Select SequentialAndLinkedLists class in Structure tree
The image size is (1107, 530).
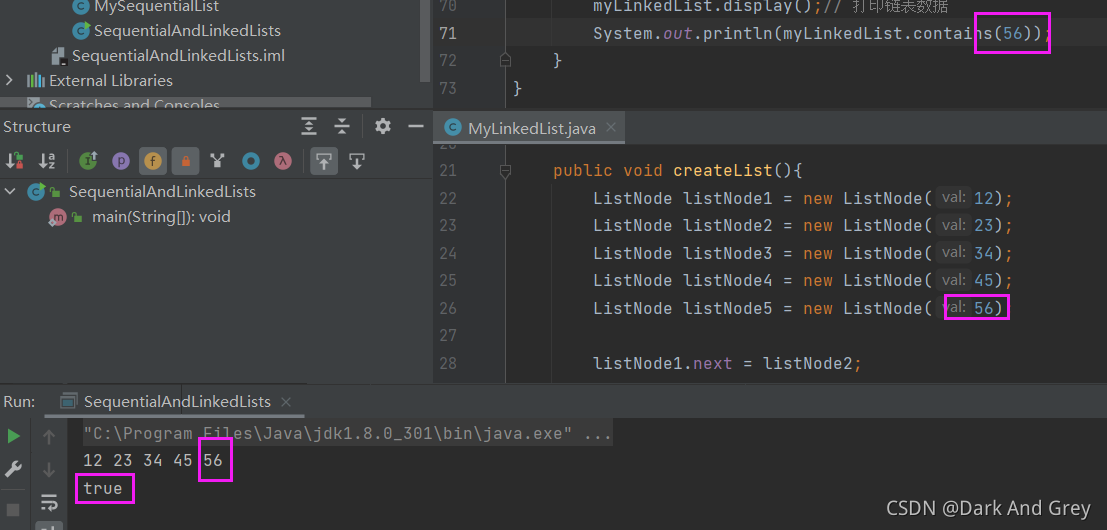(x=162, y=191)
